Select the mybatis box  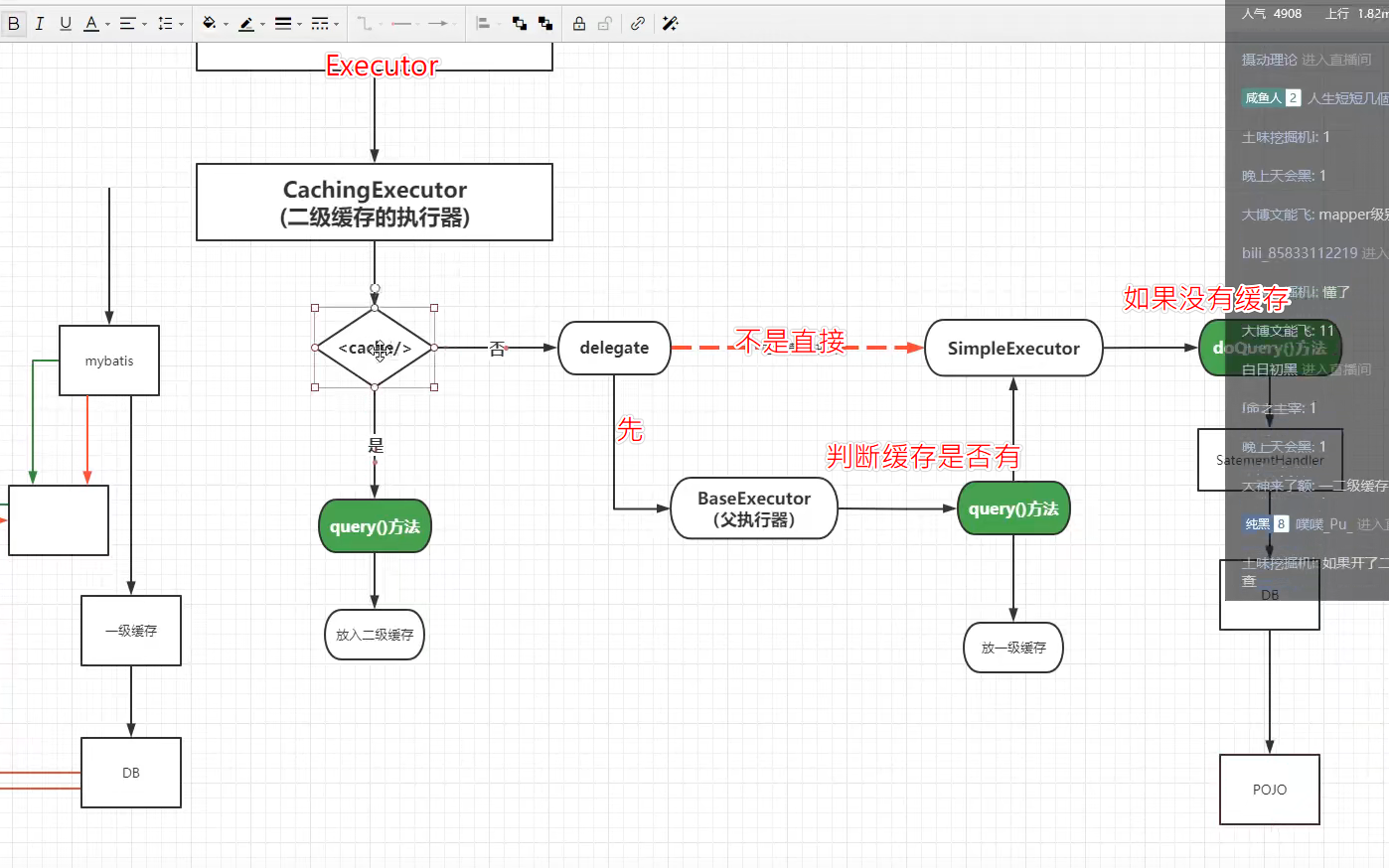pyautogui.click(x=109, y=361)
